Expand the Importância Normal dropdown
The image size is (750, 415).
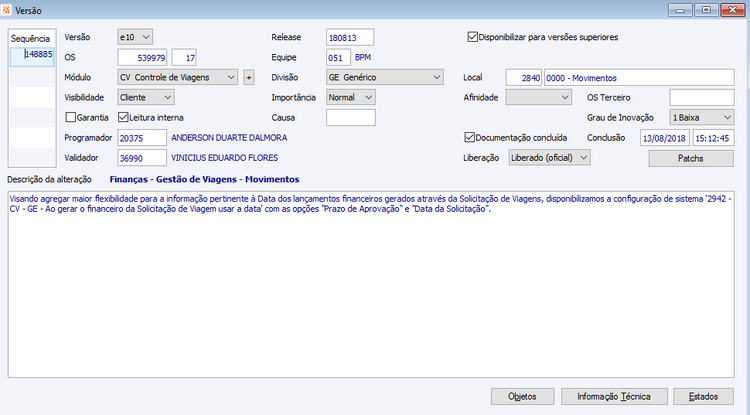(351, 97)
